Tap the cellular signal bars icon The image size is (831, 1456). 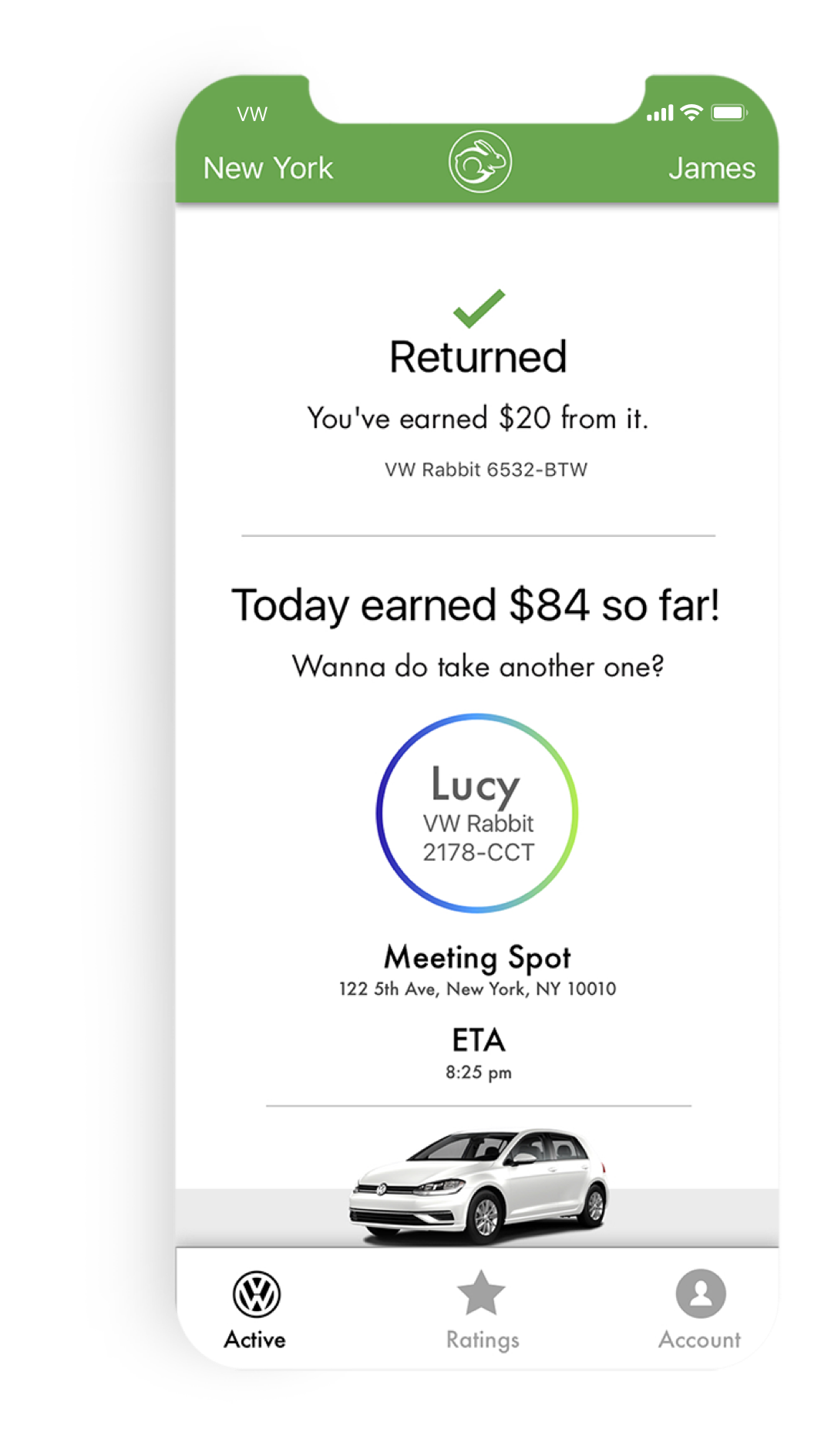(x=660, y=114)
